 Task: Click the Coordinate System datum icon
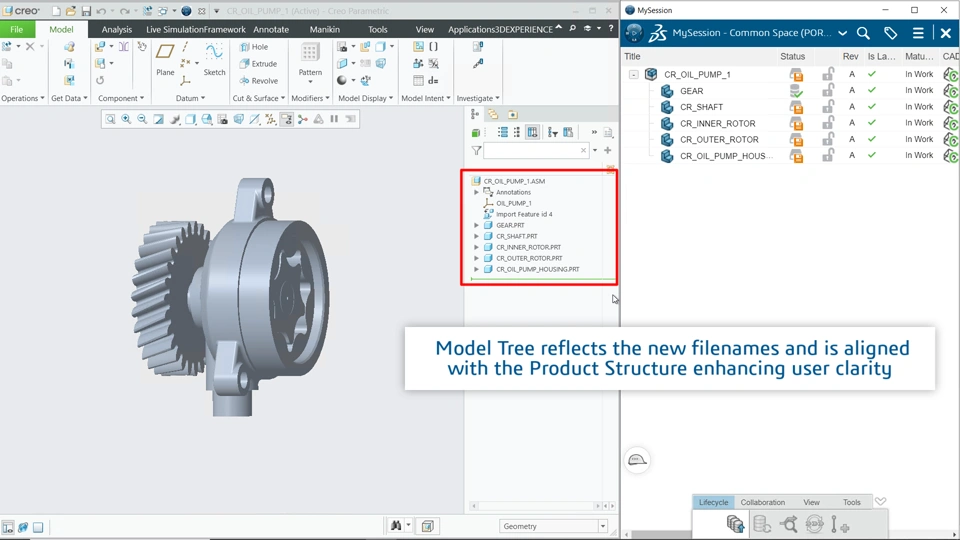(x=186, y=81)
